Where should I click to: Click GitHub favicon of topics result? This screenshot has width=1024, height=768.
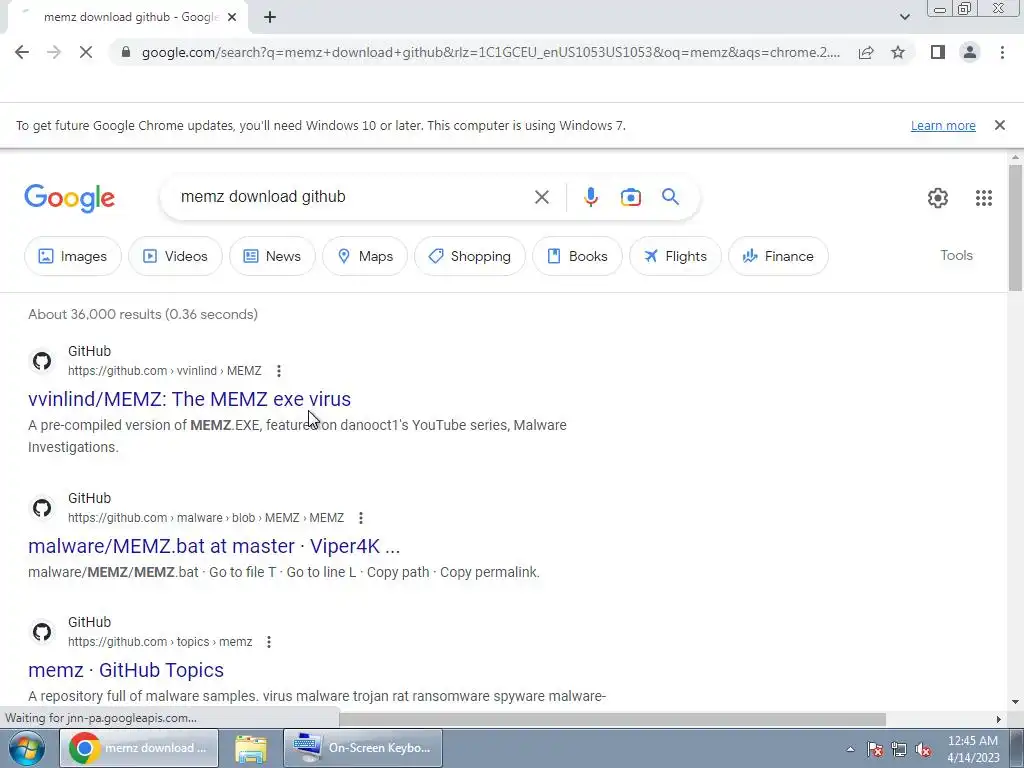[42, 632]
